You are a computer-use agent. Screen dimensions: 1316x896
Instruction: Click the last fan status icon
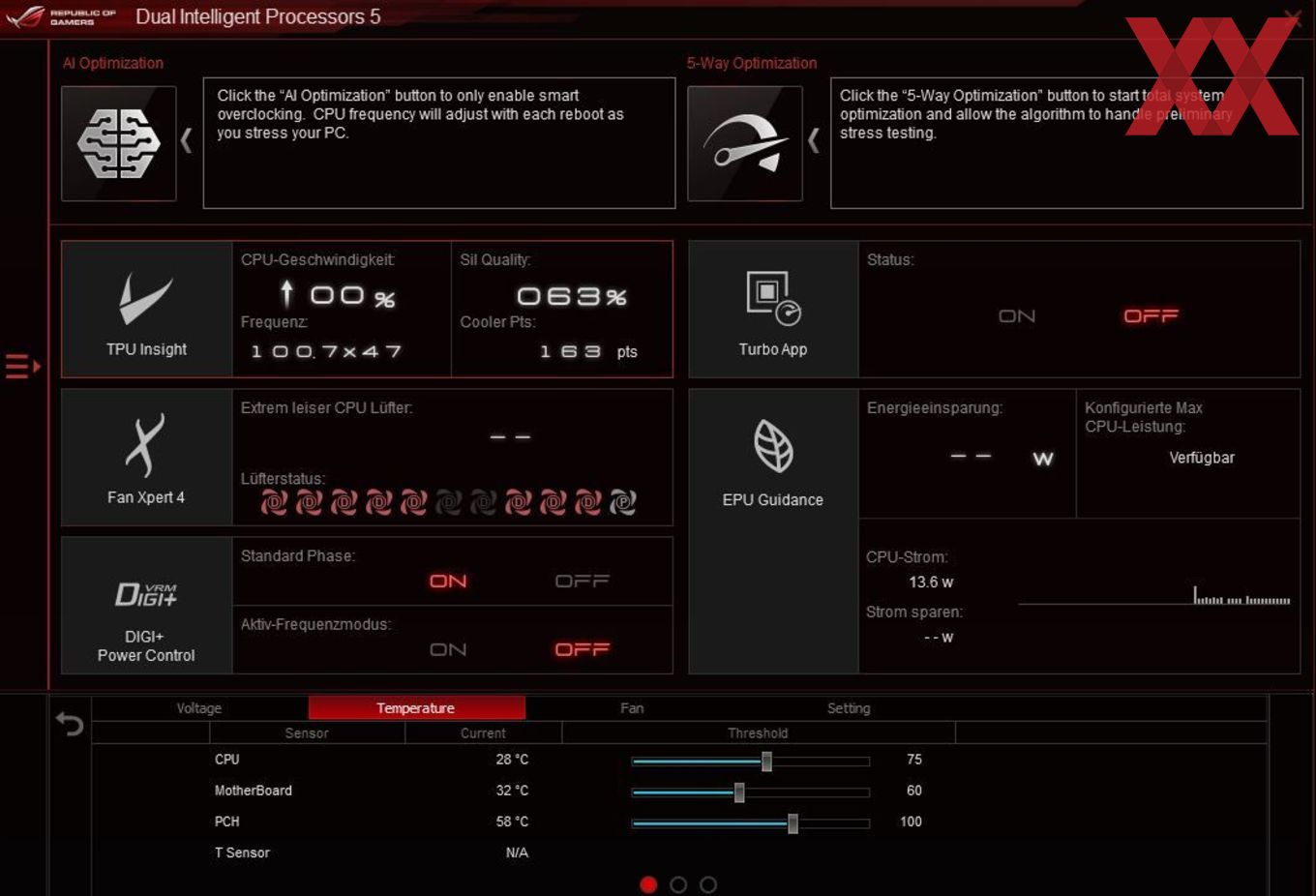coord(623,501)
